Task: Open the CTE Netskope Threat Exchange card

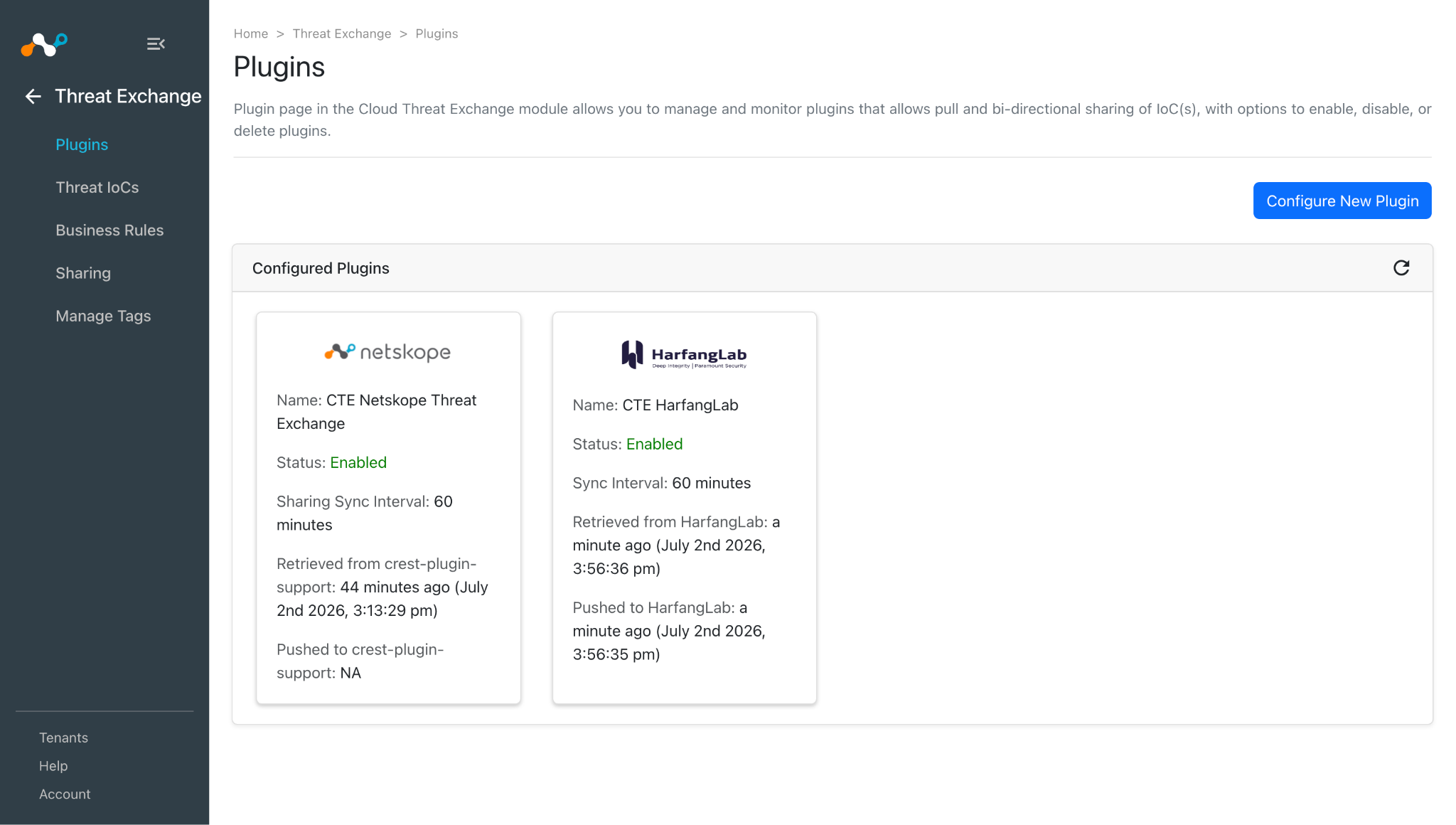Action: pos(388,508)
